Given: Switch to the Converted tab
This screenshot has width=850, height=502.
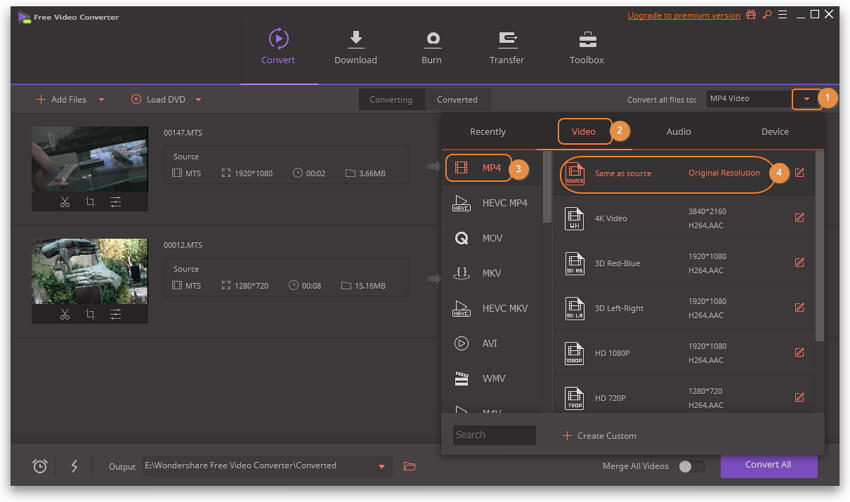Looking at the screenshot, I should (x=457, y=100).
